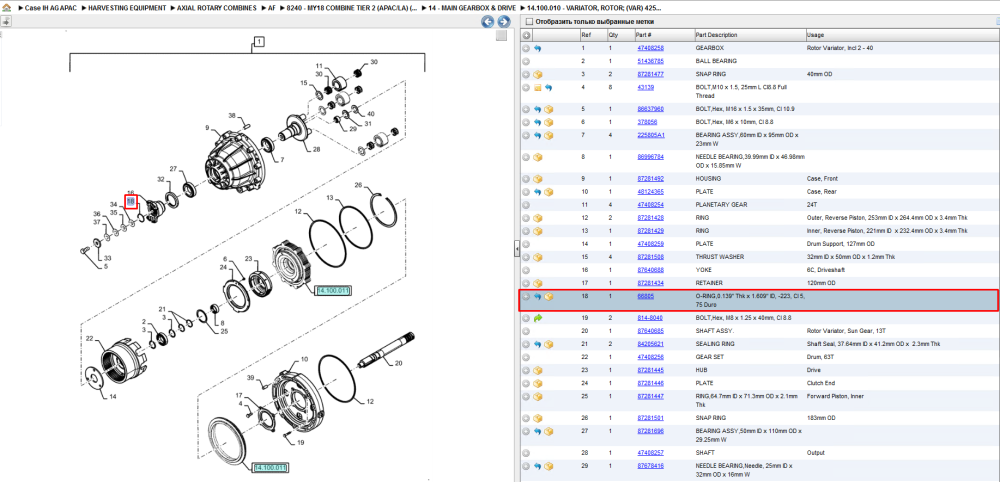Open part number 43139 link
The width and height of the screenshot is (1000, 482).
[x=645, y=87]
